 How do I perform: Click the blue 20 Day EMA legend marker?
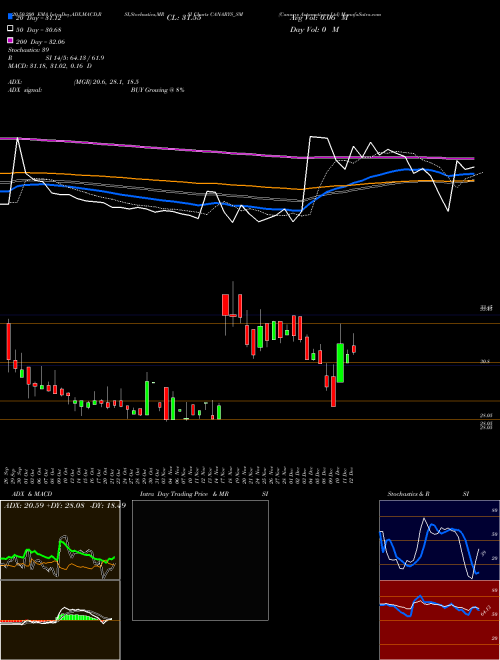tap(10, 17)
